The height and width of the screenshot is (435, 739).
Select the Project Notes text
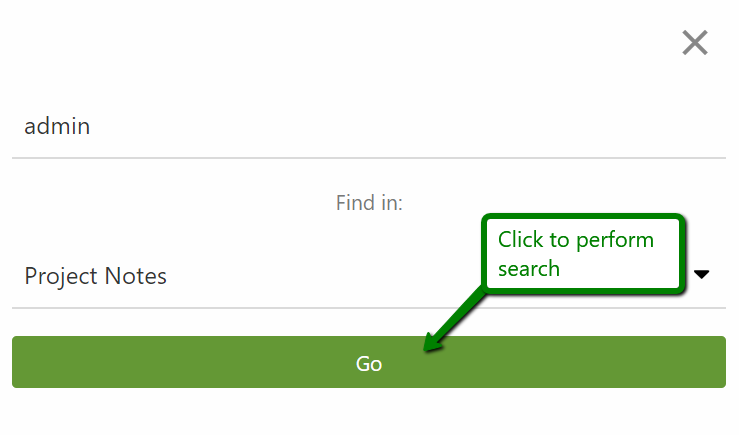coord(96,276)
